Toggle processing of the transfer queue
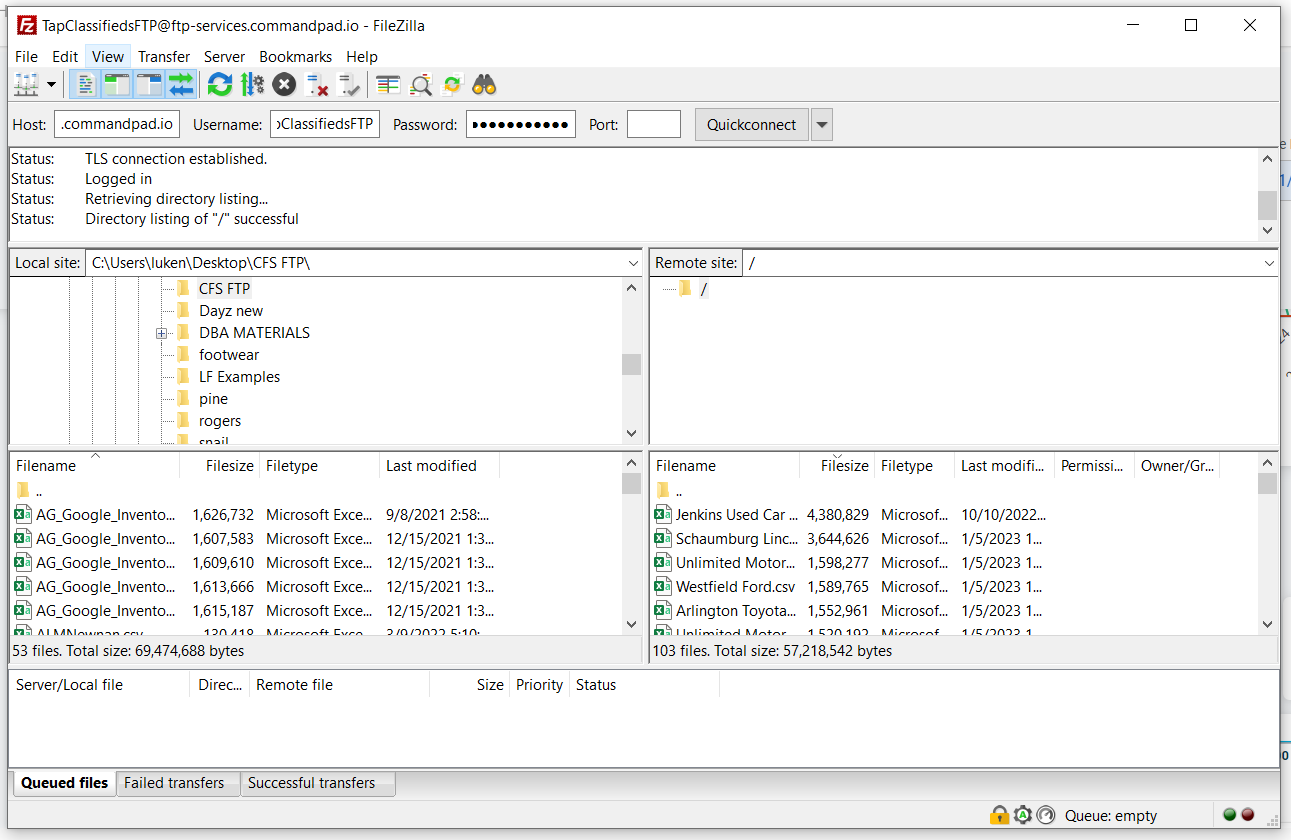 [252, 85]
